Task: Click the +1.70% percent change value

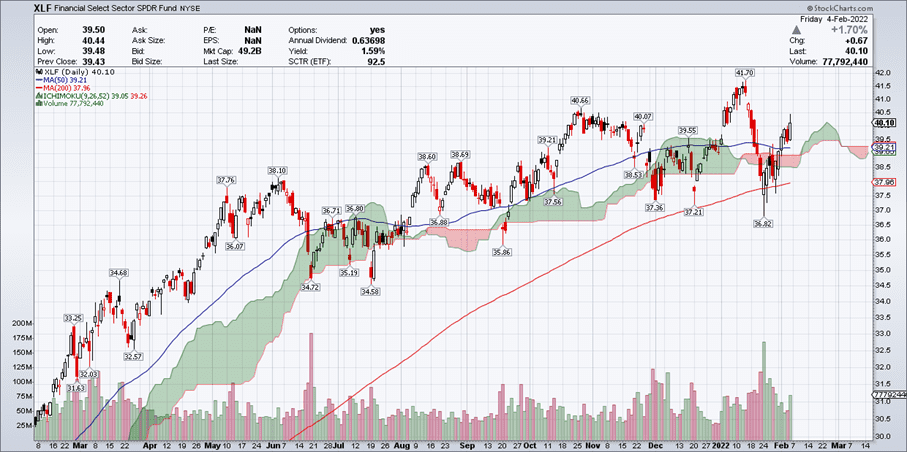Action: point(848,30)
